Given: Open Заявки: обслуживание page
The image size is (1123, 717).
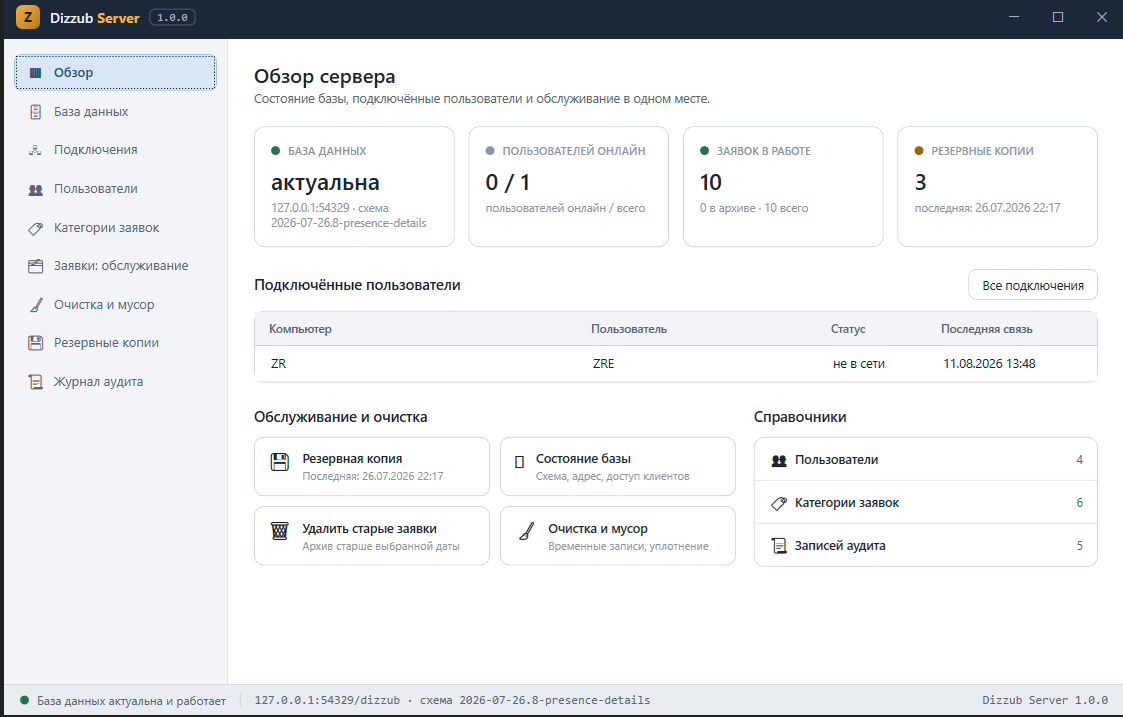Looking at the screenshot, I should click(x=115, y=266).
